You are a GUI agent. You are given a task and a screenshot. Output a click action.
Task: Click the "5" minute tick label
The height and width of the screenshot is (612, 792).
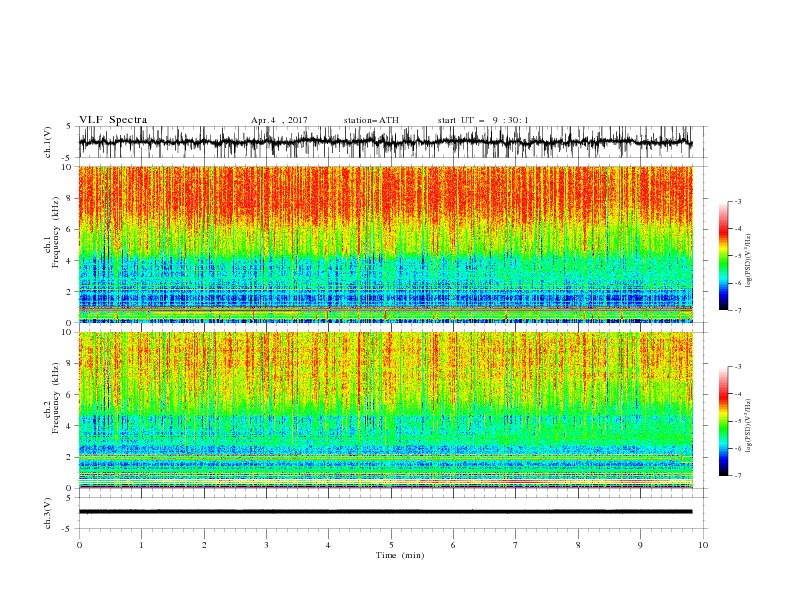[x=391, y=545]
